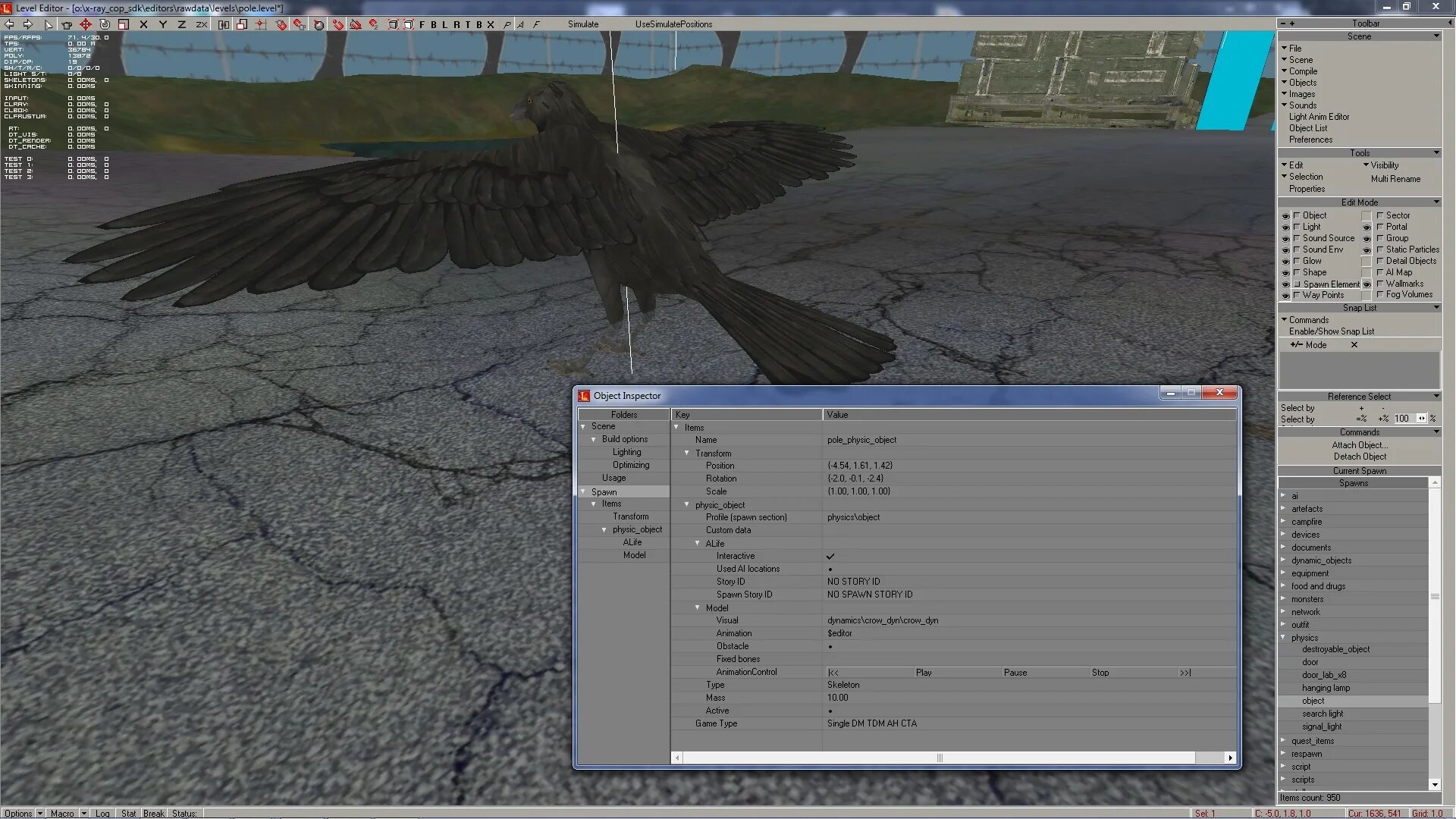1456x819 pixels.
Task: Click the Rotate tool icon
Action: tap(105, 24)
